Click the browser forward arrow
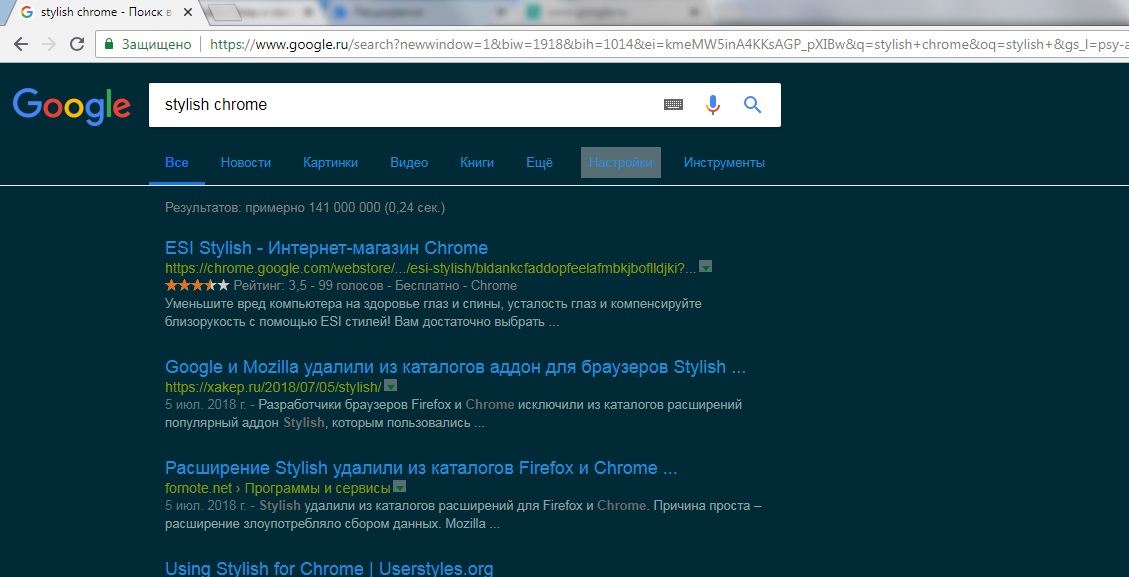 tap(49, 44)
